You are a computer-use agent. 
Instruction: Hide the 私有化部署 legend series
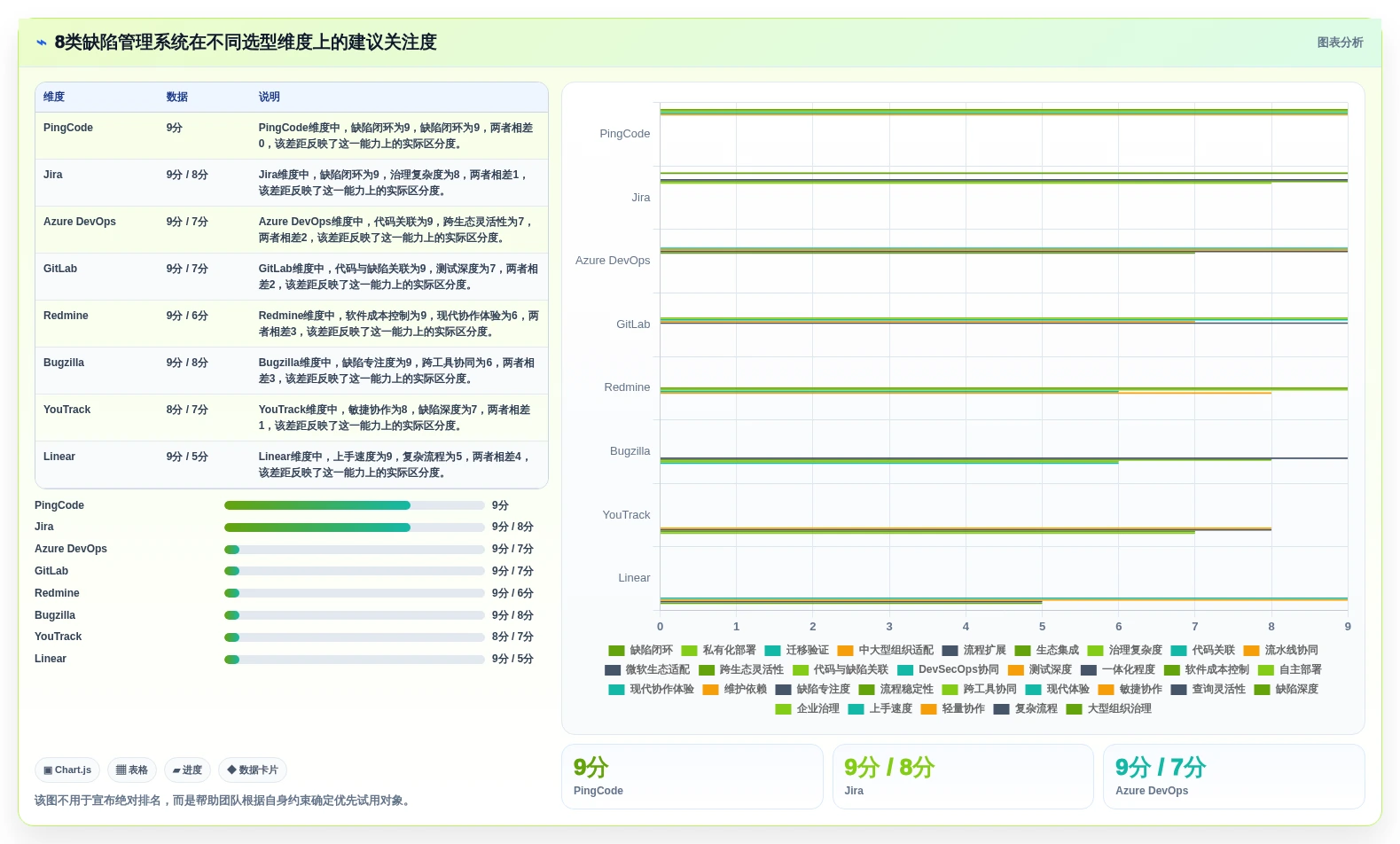pyautogui.click(x=719, y=651)
